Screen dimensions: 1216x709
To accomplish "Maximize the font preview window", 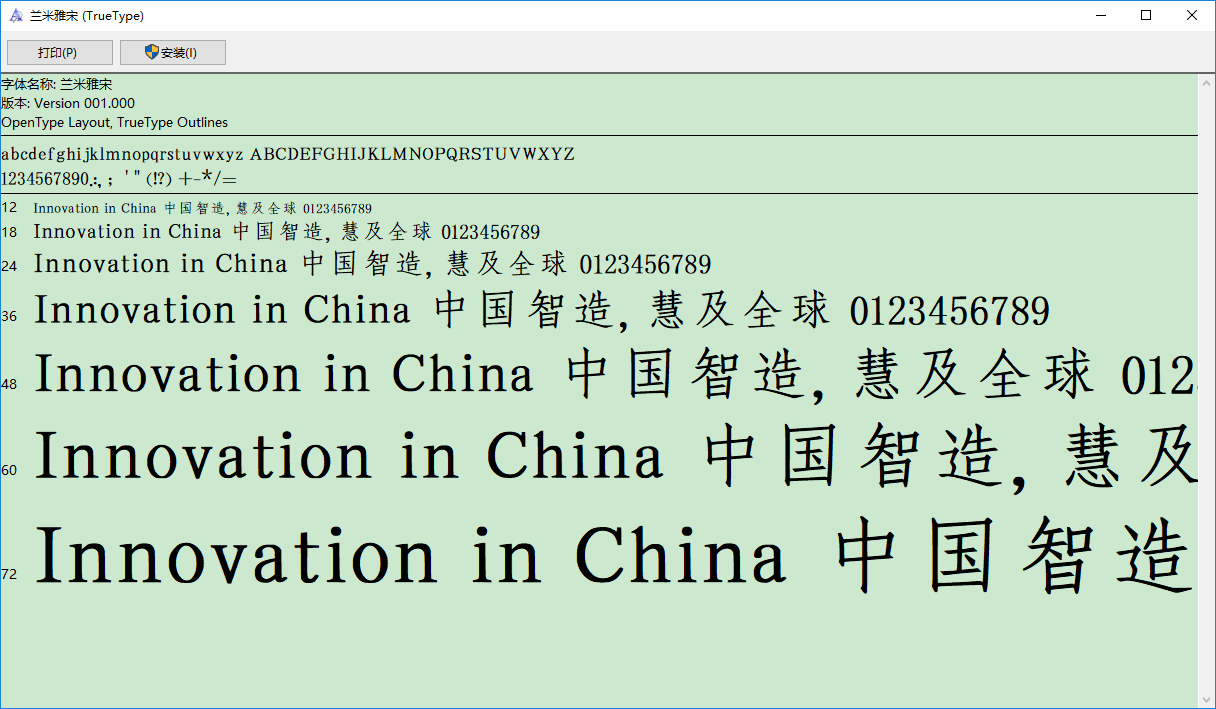I will (1146, 15).
